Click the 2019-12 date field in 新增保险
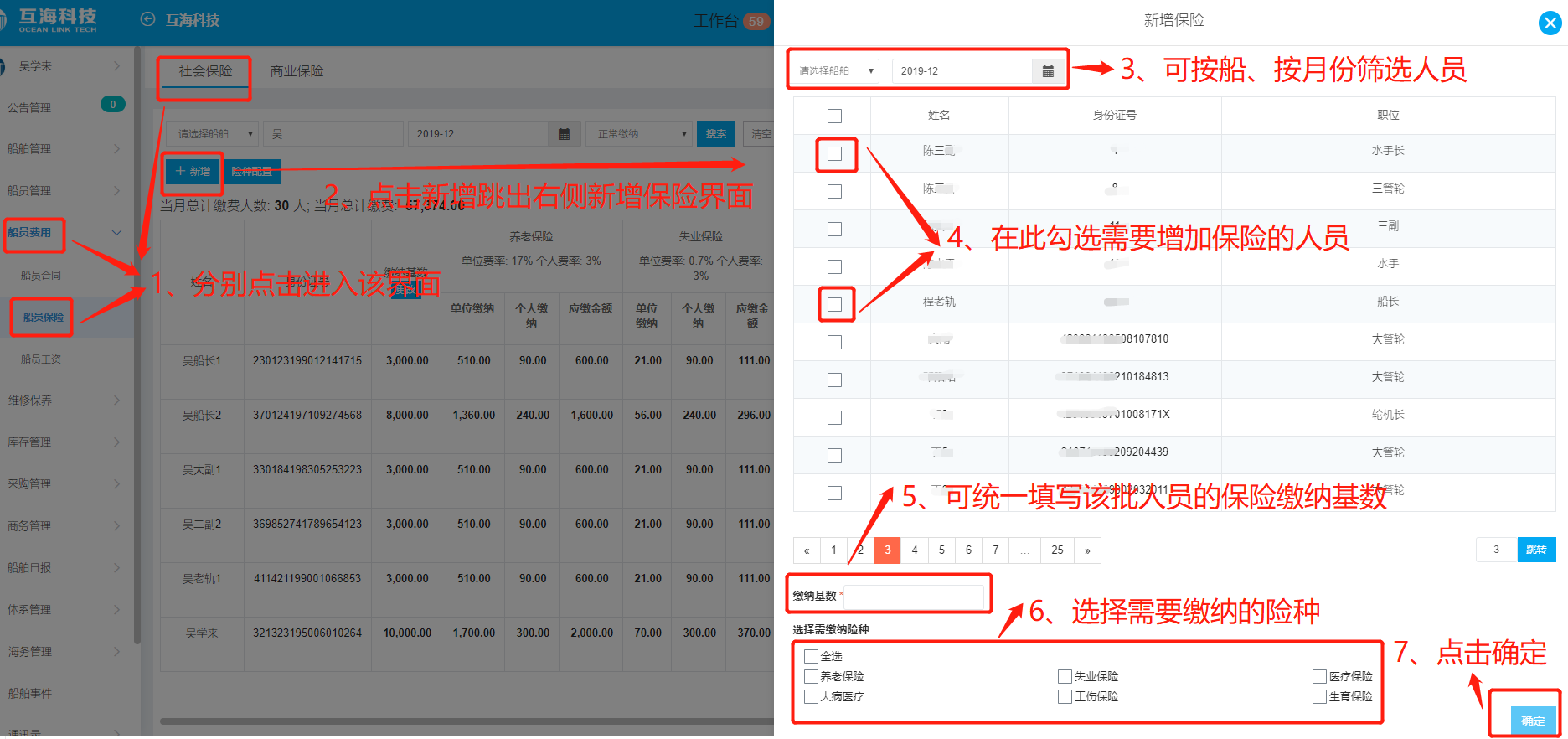Image resolution: width=1568 pixels, height=739 pixels. coord(962,71)
